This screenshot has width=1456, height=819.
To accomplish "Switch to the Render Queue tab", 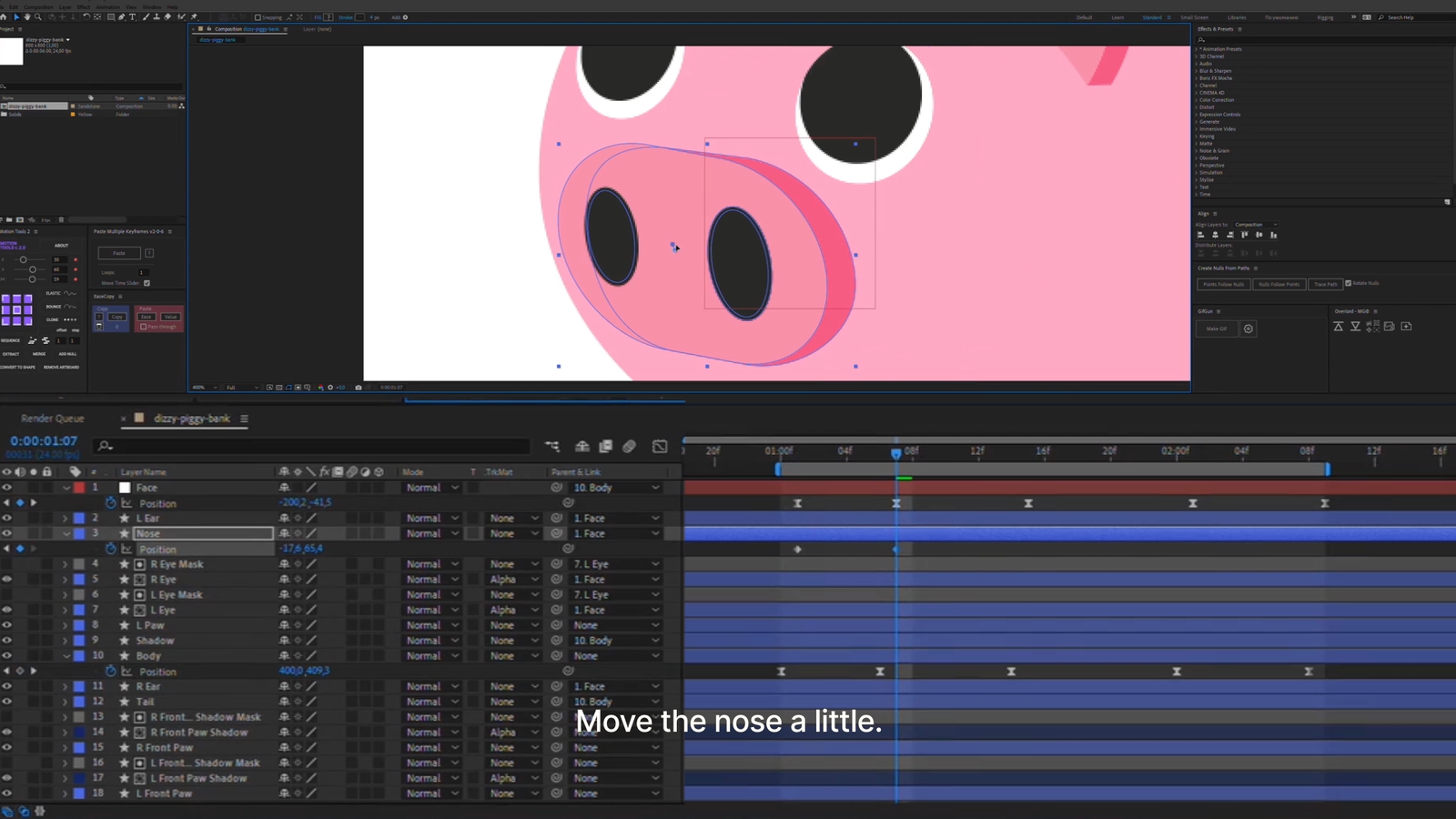I will tap(53, 419).
